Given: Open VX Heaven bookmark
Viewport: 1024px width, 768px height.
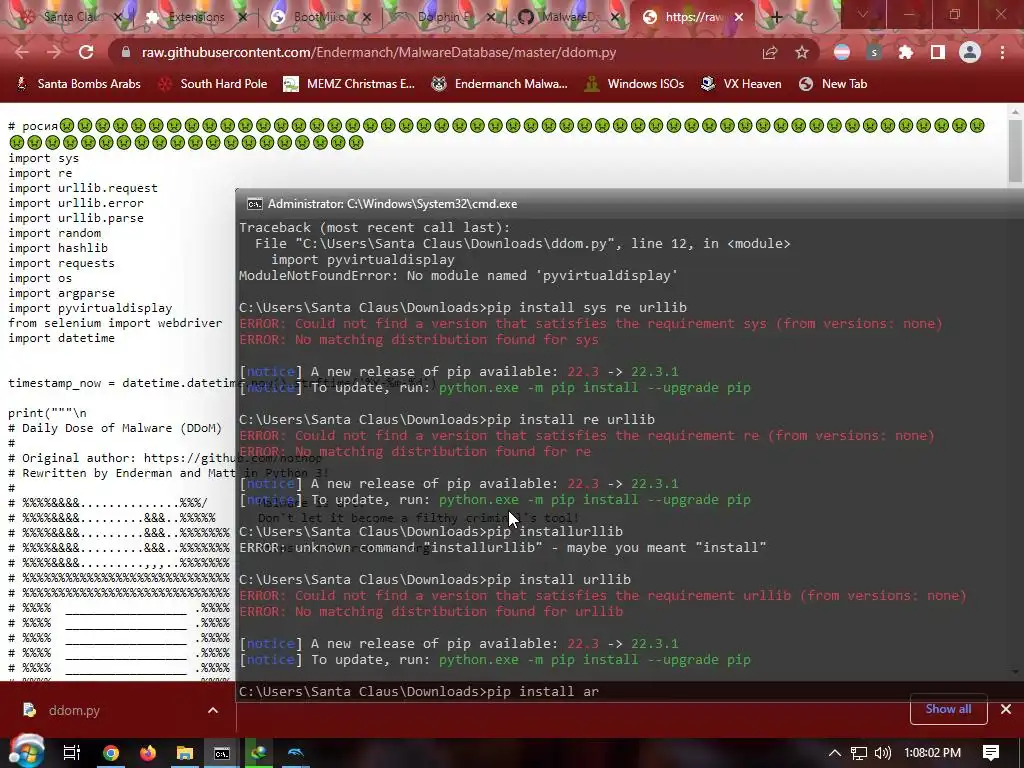Looking at the screenshot, I should (x=741, y=84).
